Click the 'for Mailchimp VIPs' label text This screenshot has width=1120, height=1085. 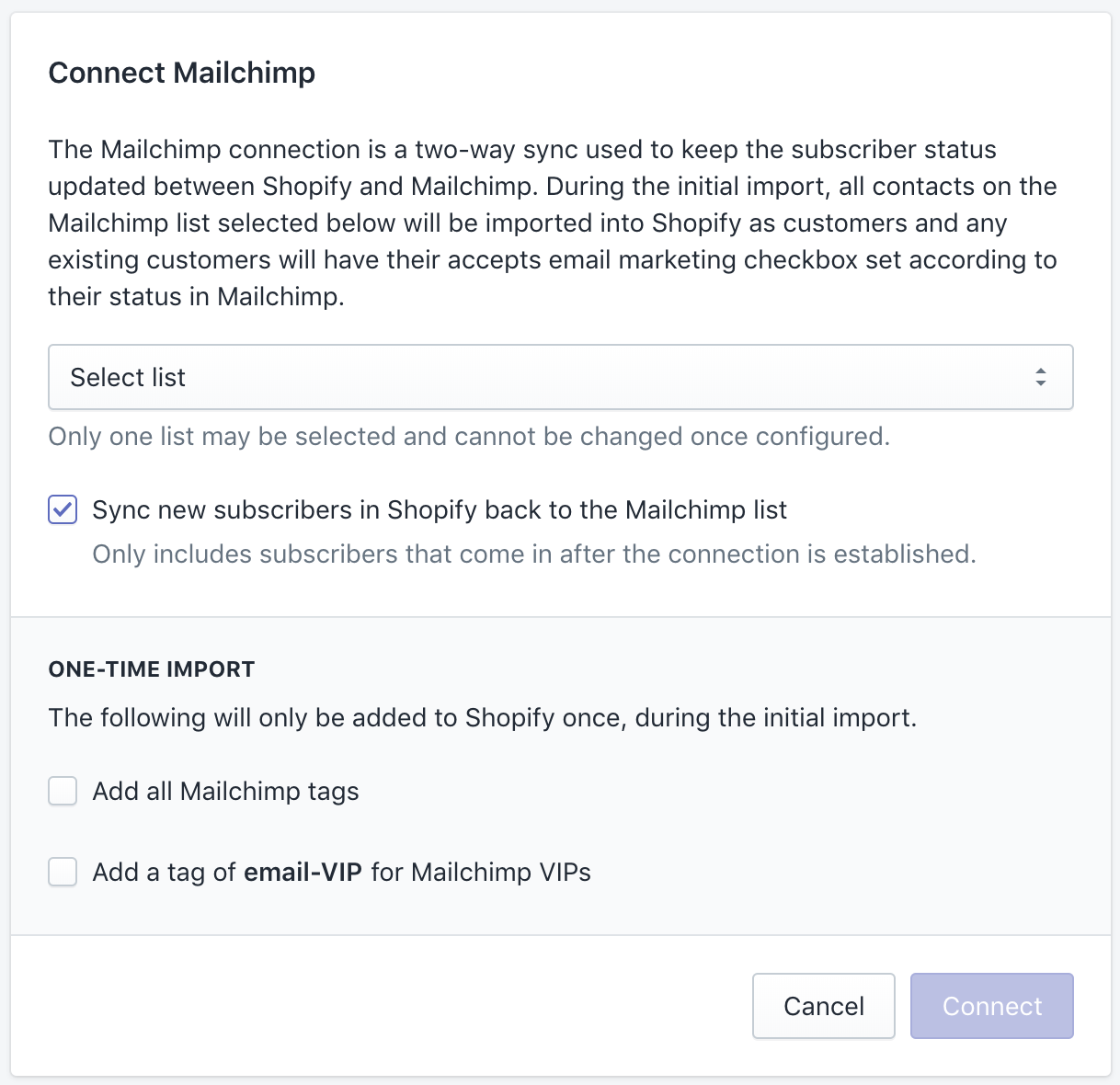(481, 873)
